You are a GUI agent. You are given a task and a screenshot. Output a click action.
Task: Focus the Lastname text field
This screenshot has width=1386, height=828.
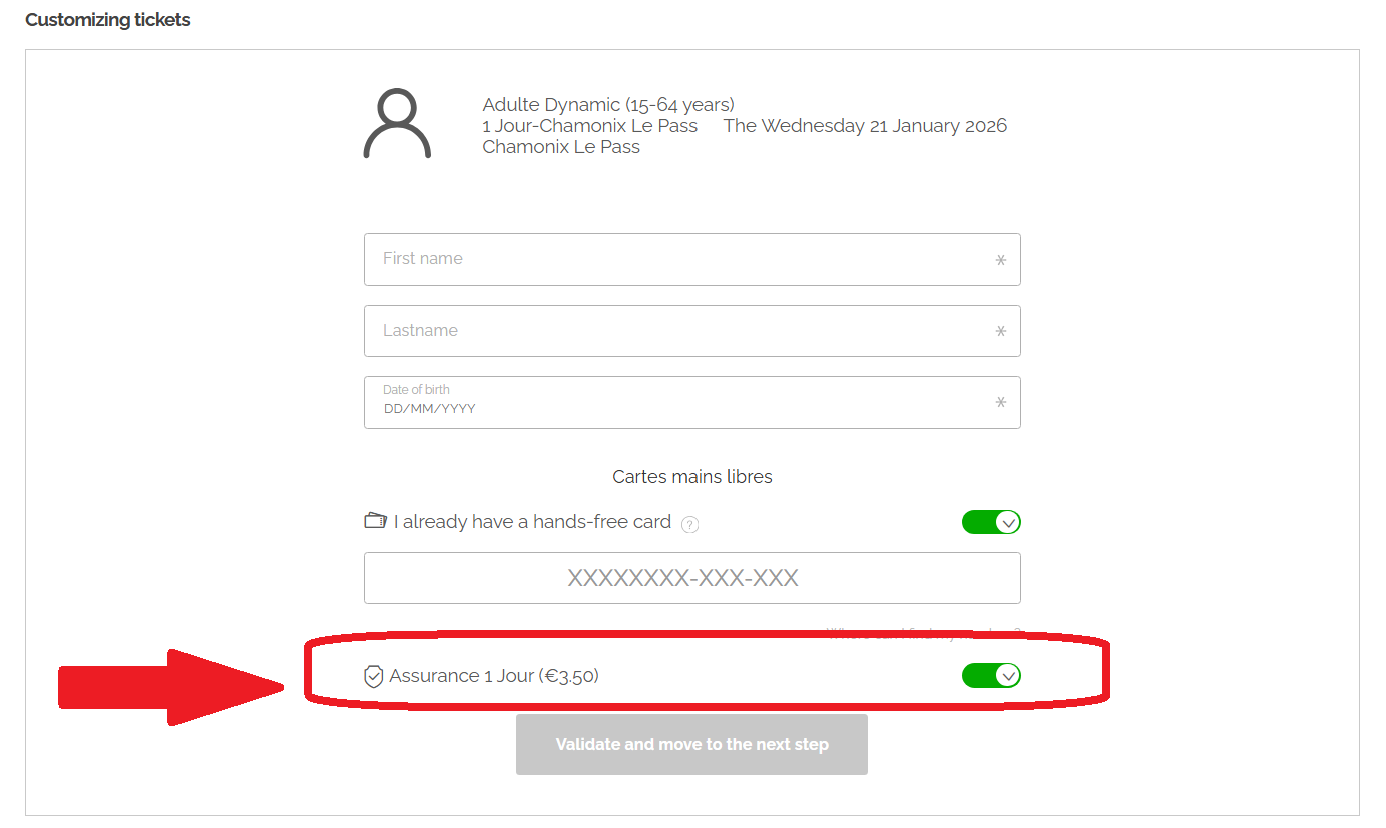680,331
